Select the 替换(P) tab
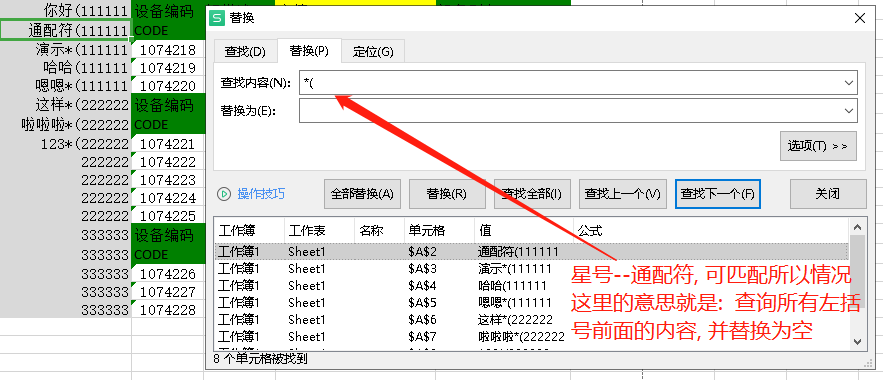Viewport: 883px width, 380px height. click(309, 51)
